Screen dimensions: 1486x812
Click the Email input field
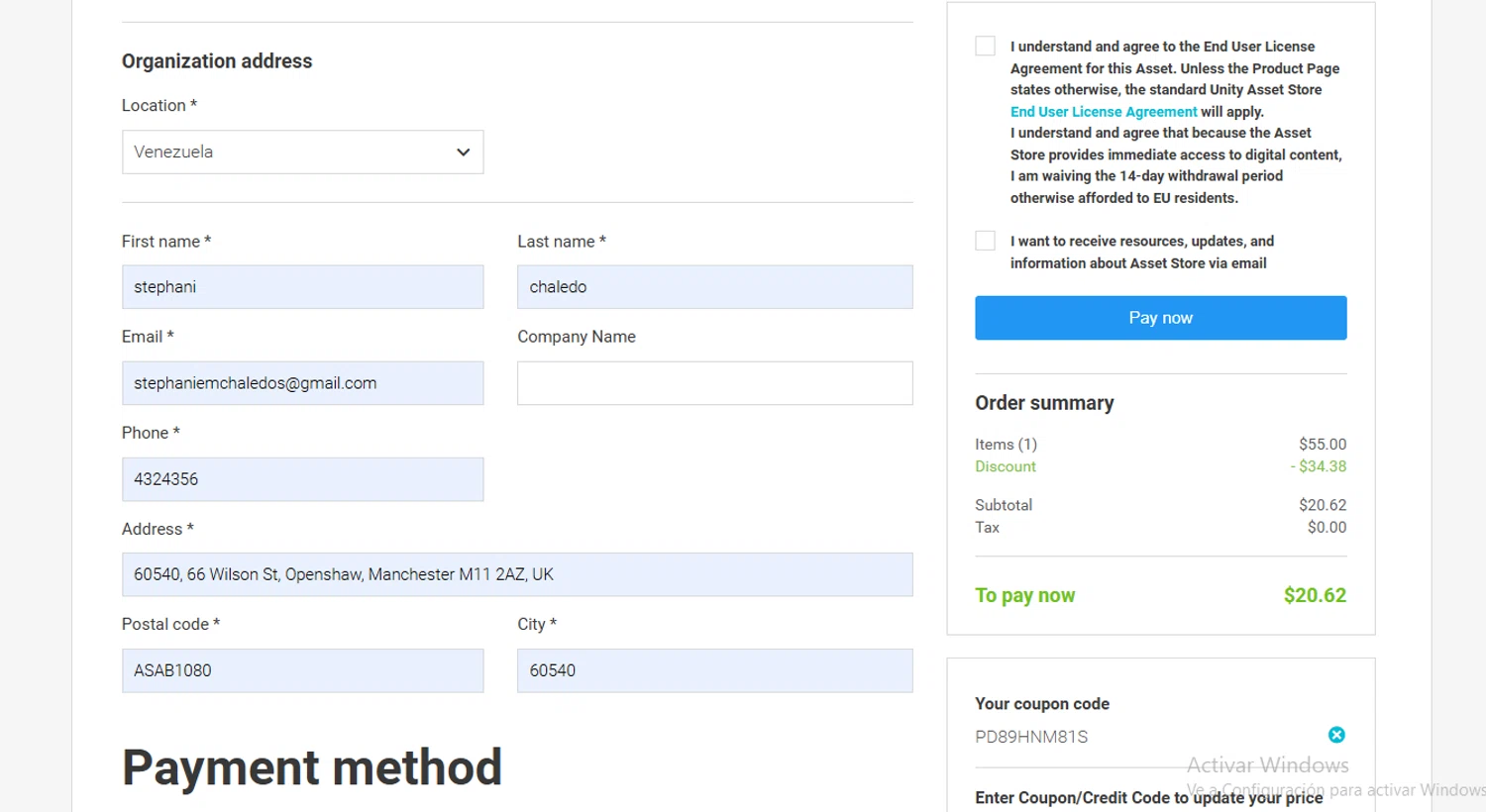302,382
